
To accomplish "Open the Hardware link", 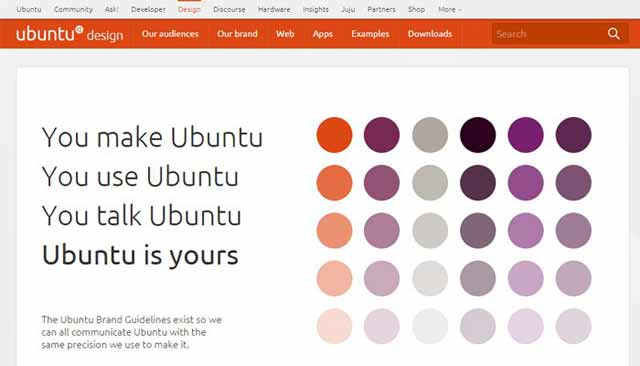I will click(x=274, y=9).
